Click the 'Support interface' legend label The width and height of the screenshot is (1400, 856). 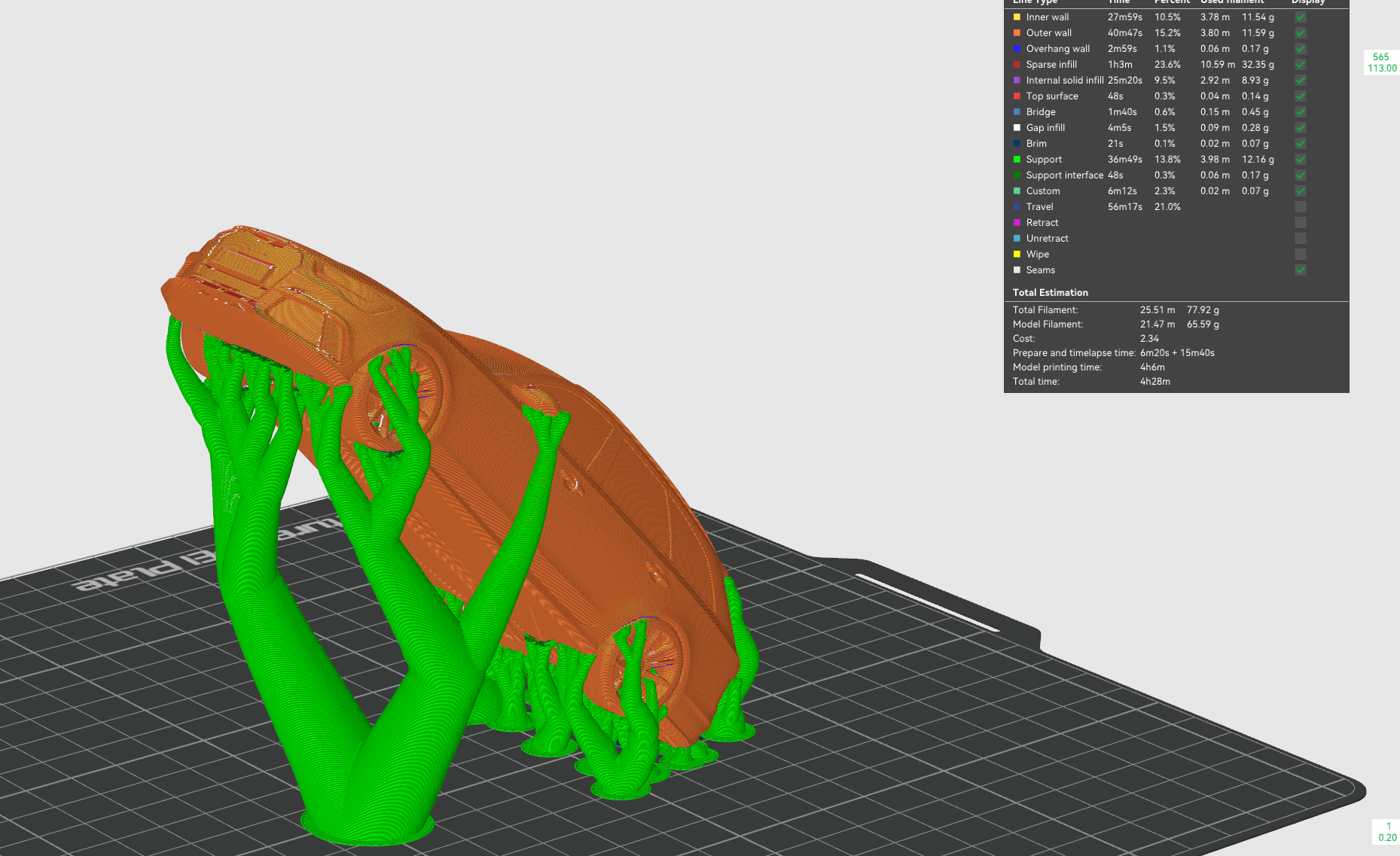click(x=1064, y=175)
